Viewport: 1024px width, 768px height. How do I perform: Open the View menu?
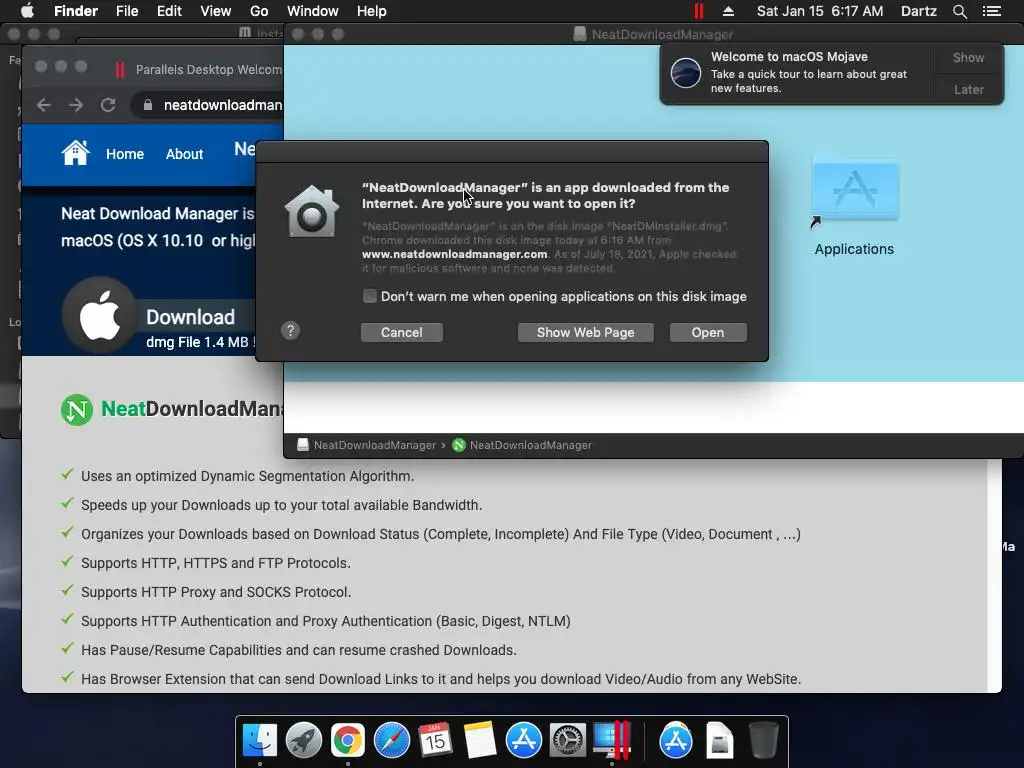[x=216, y=11]
